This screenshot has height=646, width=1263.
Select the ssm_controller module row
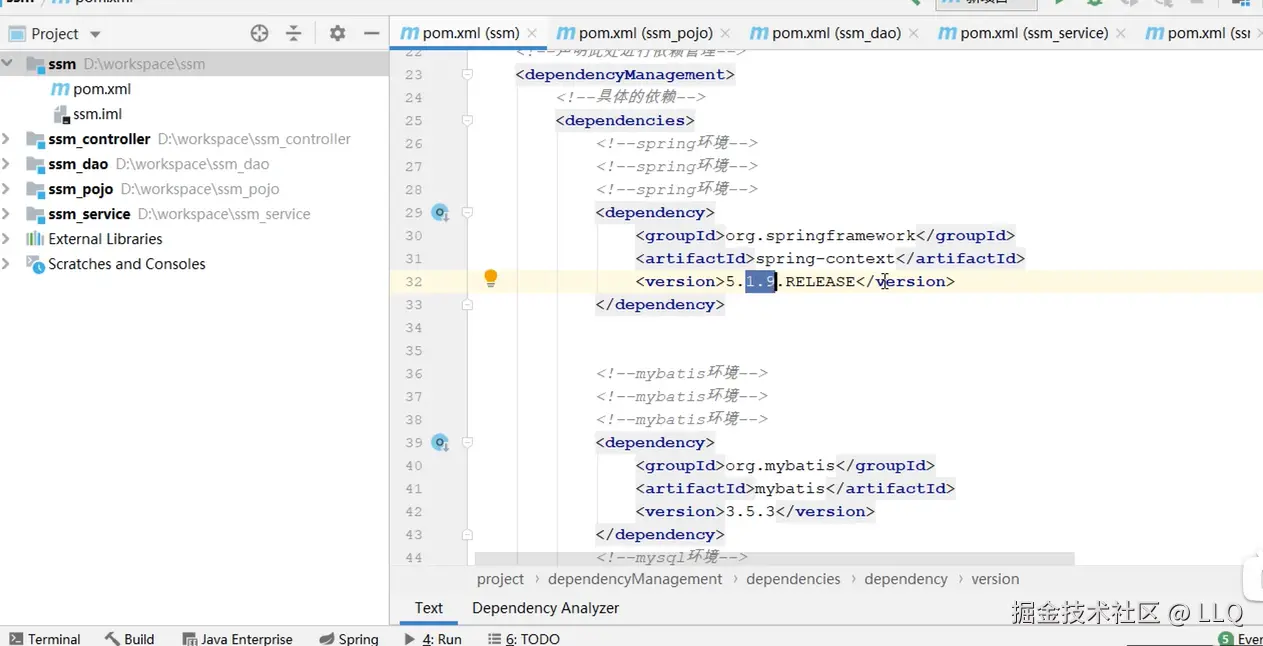(194, 139)
